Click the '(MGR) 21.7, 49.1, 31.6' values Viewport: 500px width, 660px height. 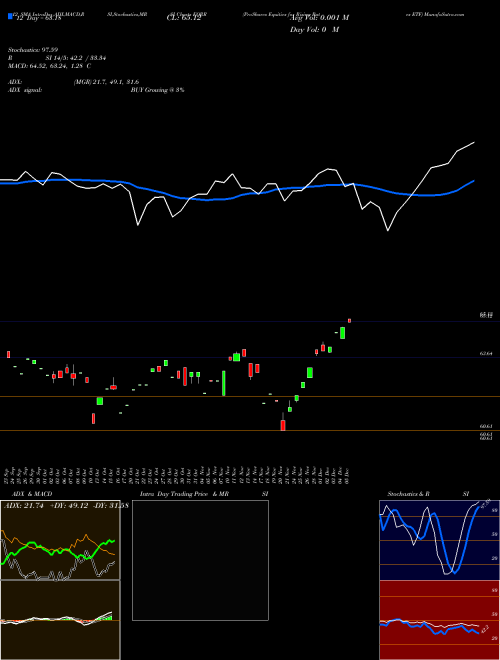coord(106,82)
